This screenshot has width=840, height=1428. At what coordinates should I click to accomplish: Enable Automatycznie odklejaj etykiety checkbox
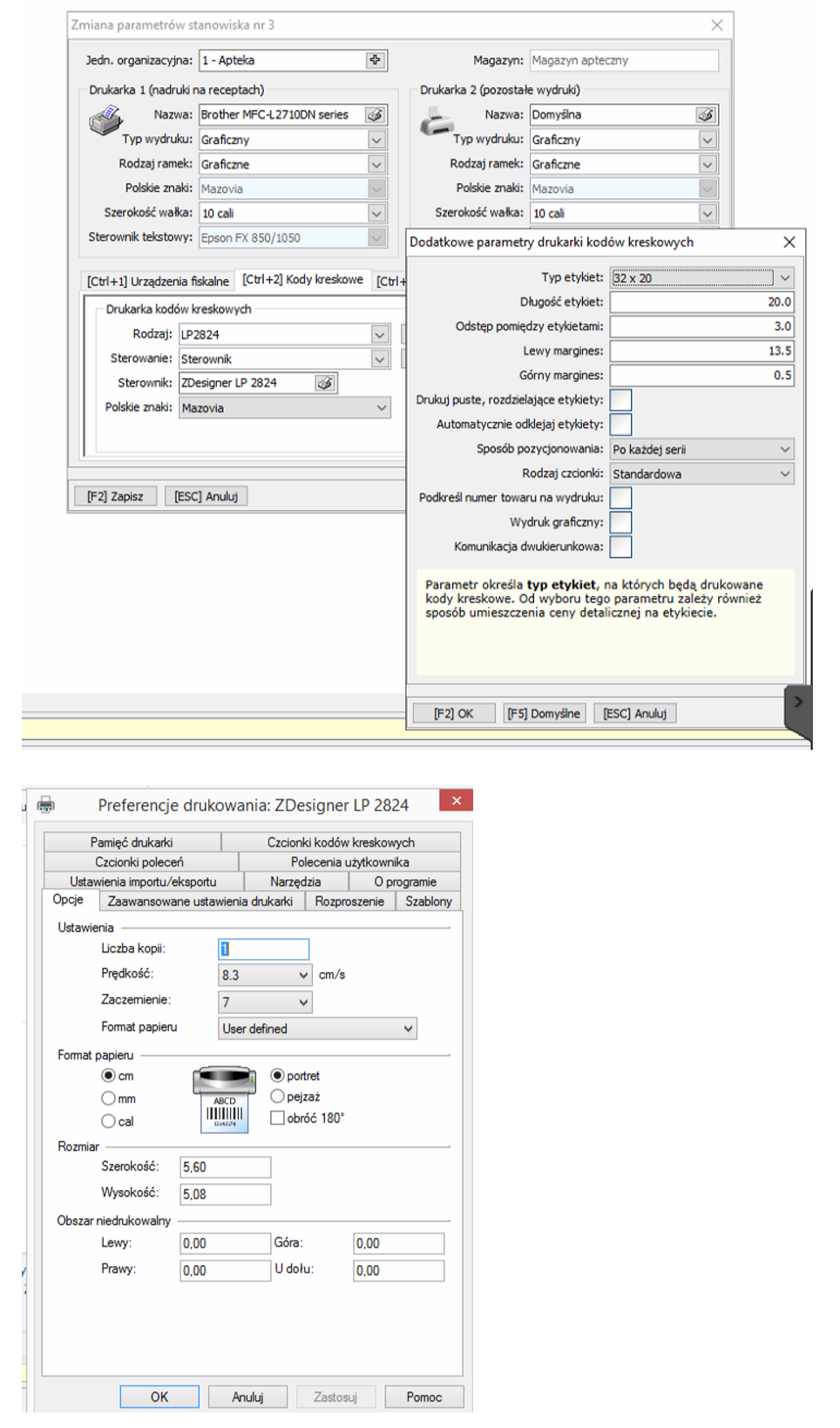pos(620,425)
